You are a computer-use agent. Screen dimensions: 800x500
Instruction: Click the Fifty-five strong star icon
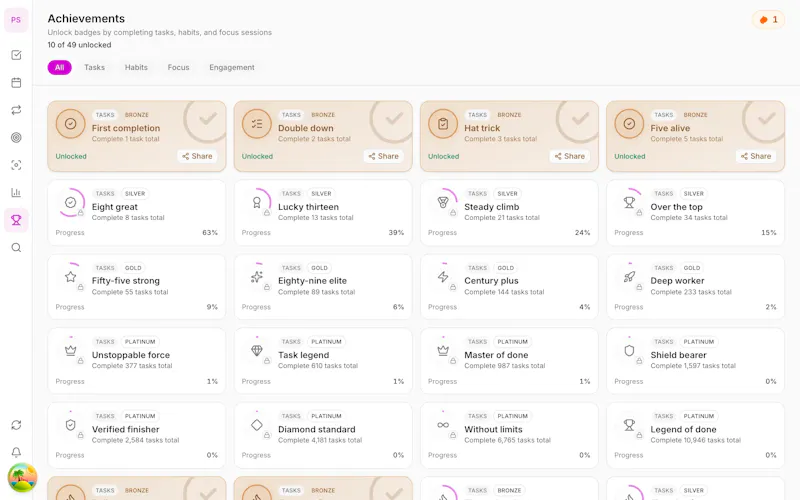[70, 277]
